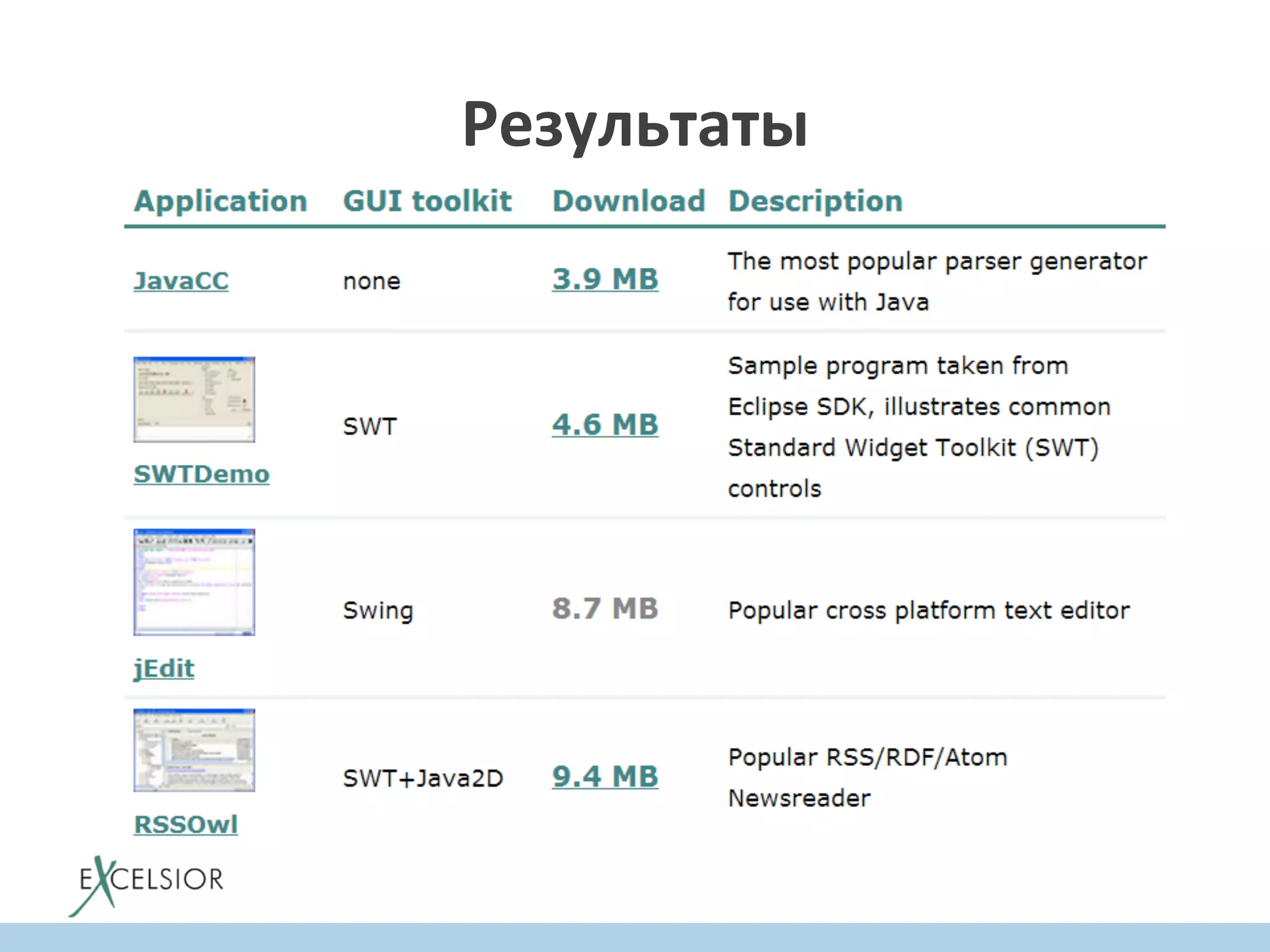This screenshot has width=1270, height=952.
Task: Click the 'SWT' toolkit cell
Action: pos(370,426)
